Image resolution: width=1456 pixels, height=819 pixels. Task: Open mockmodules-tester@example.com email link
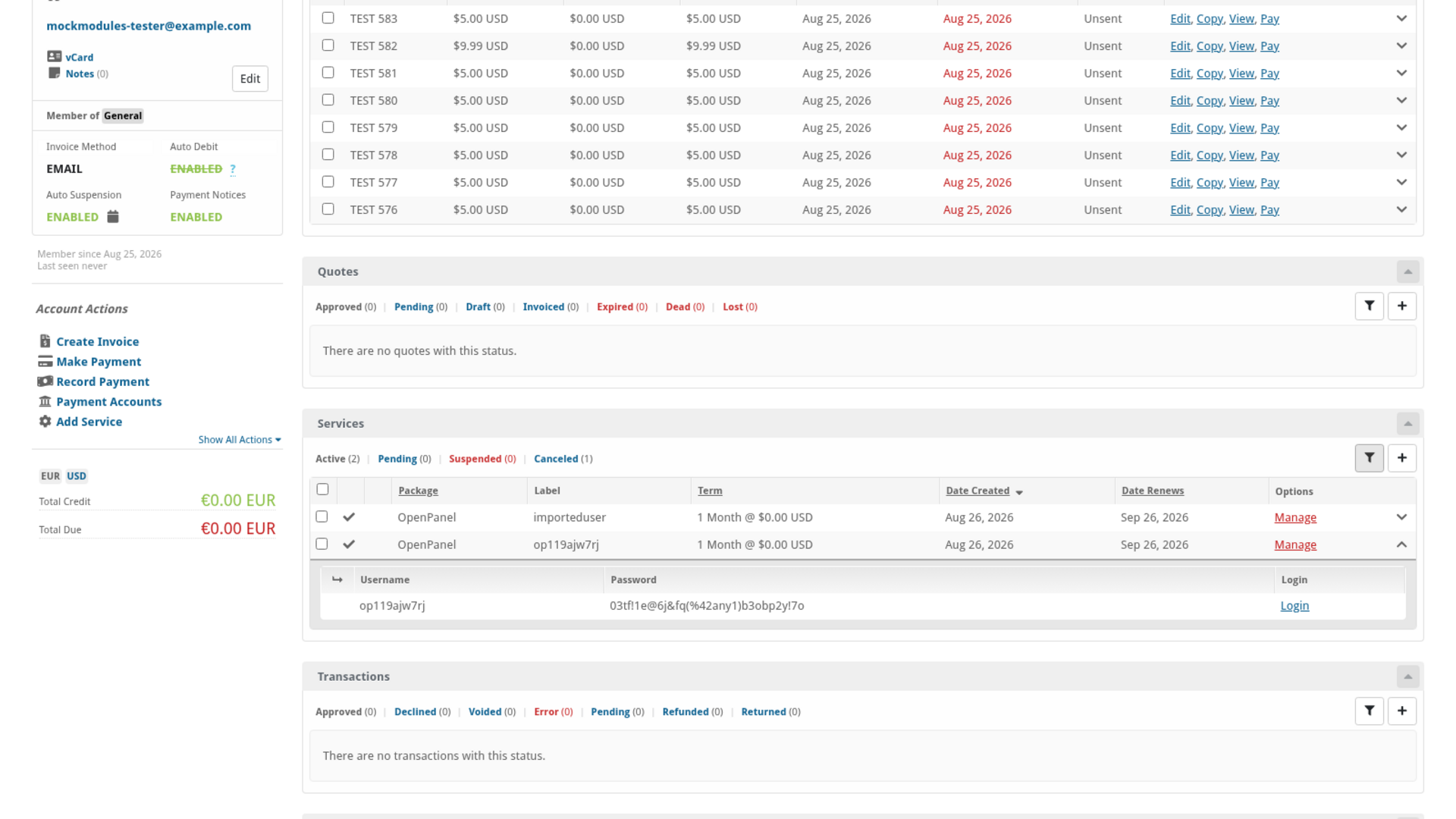coord(149,26)
